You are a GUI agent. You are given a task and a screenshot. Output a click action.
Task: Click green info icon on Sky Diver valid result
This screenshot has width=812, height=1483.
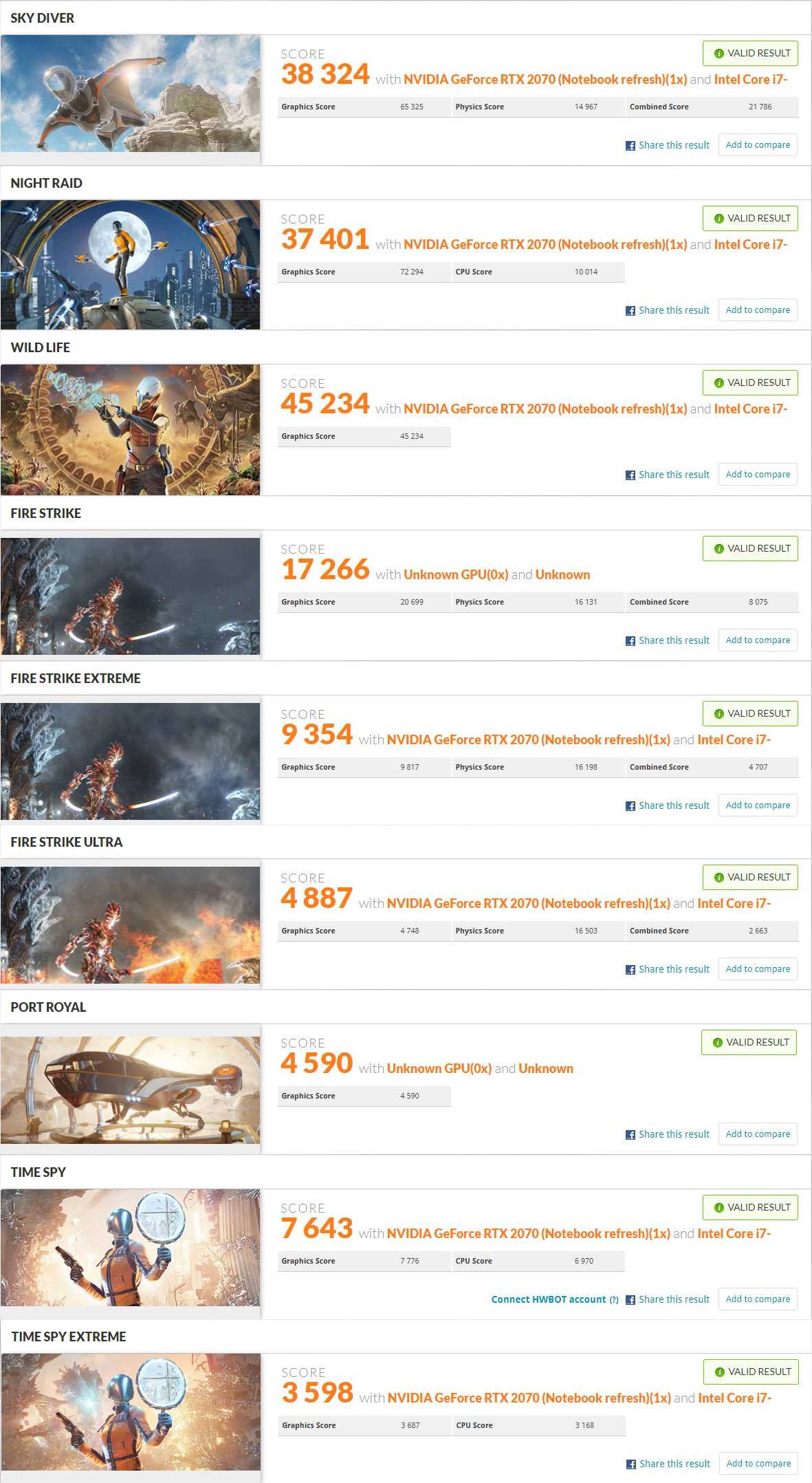pos(719,54)
